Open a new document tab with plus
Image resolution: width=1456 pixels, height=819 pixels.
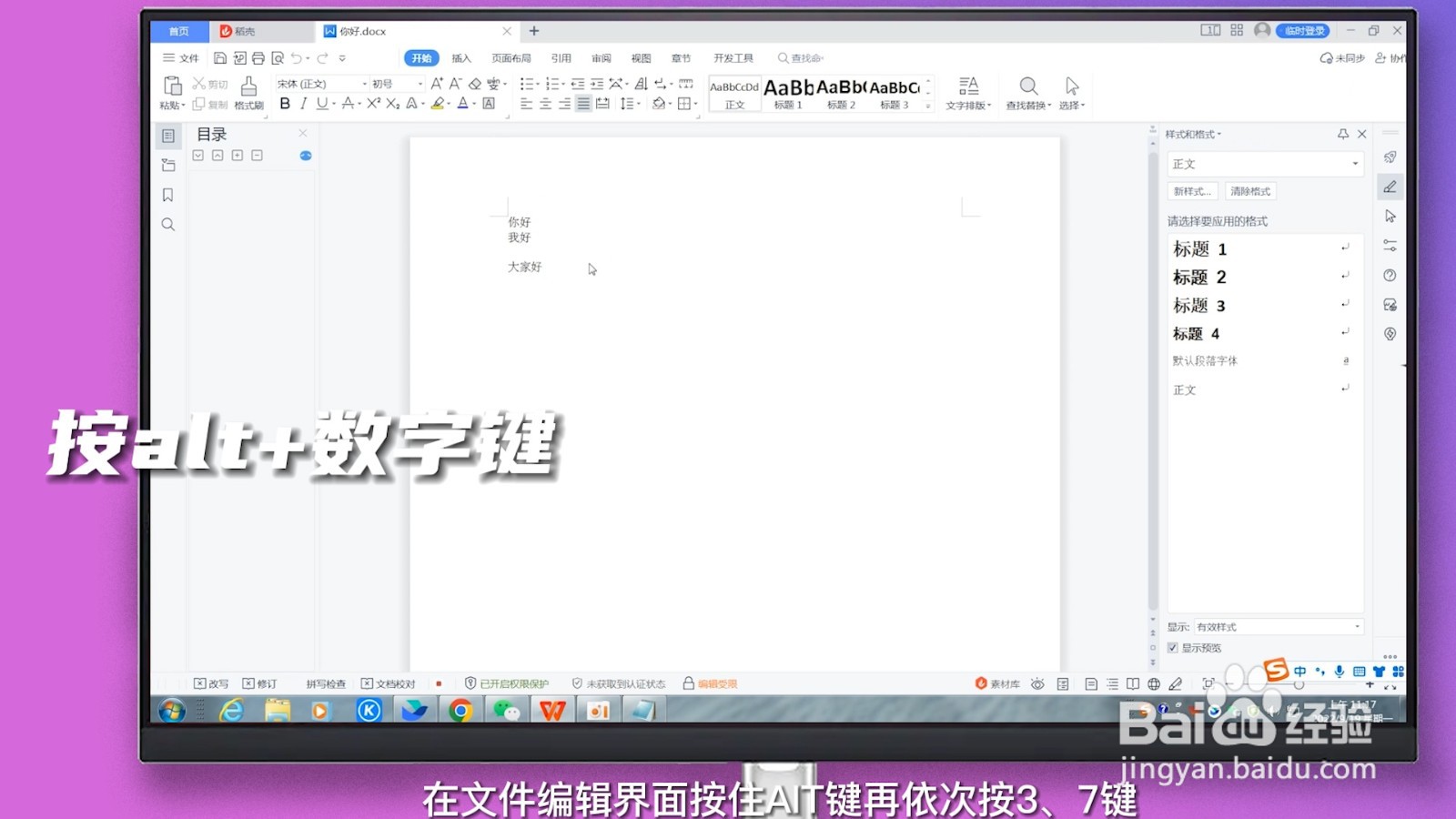(534, 31)
